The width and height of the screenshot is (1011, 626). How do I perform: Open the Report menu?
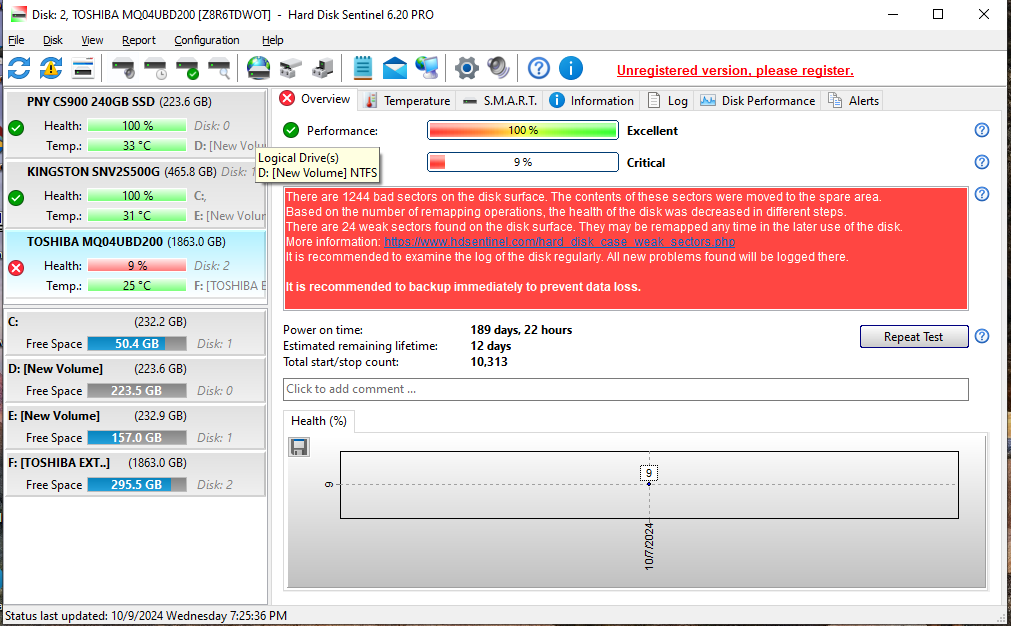click(139, 40)
